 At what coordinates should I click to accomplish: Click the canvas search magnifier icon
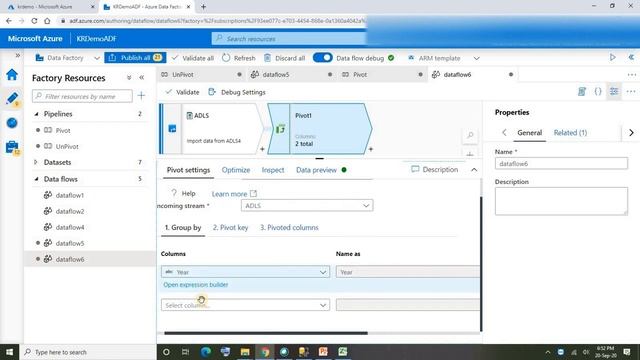(470, 136)
